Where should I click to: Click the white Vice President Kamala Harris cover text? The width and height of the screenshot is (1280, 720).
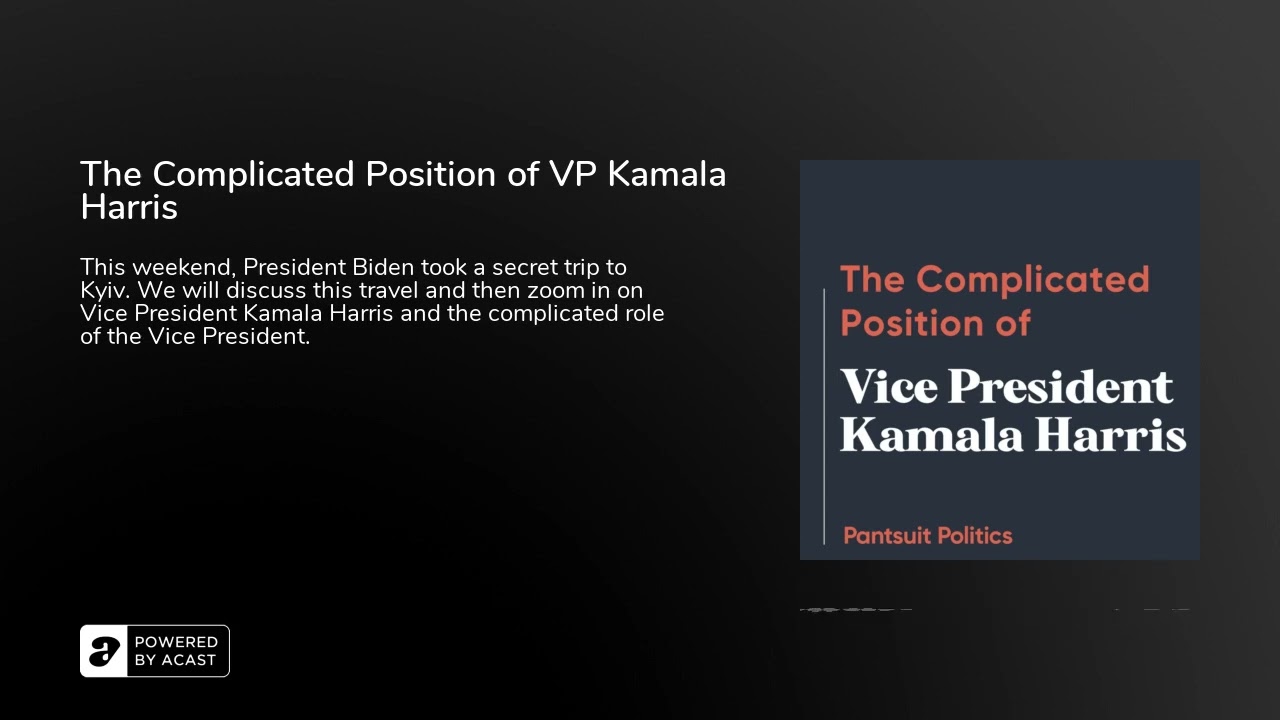[x=1012, y=411]
